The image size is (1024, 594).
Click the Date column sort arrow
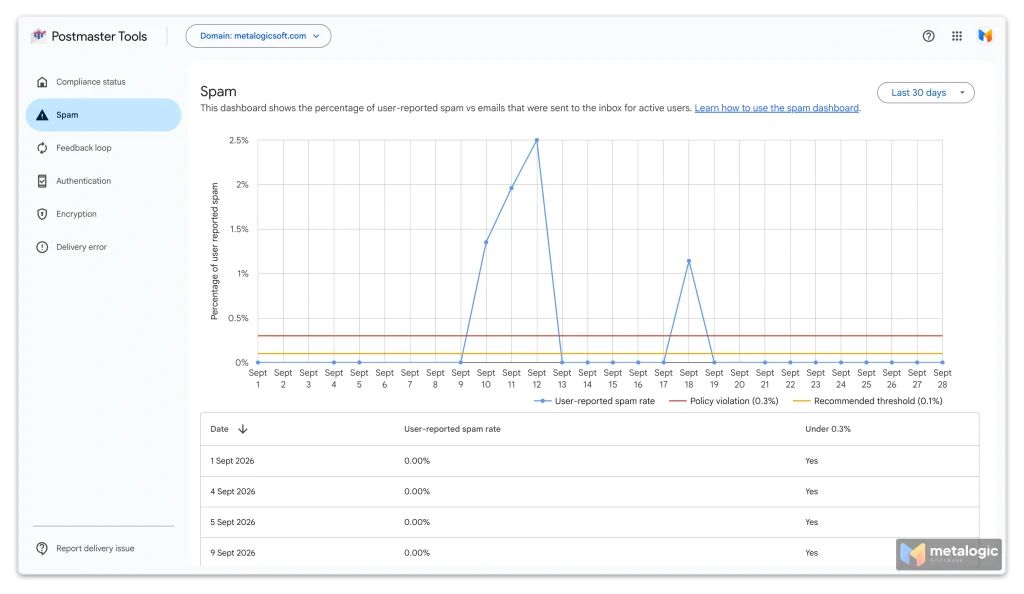pos(243,429)
